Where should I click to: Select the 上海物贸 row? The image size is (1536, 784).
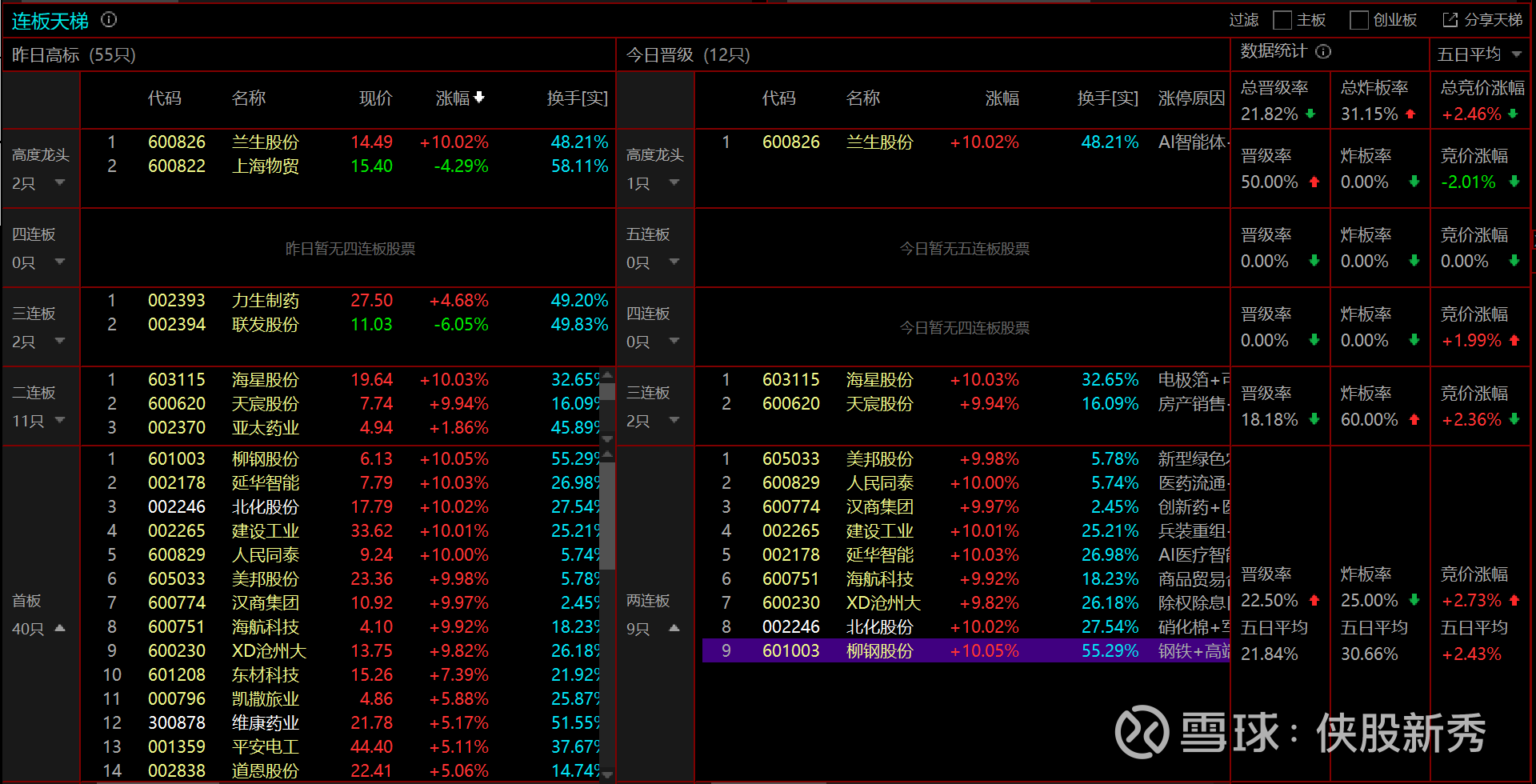348,166
